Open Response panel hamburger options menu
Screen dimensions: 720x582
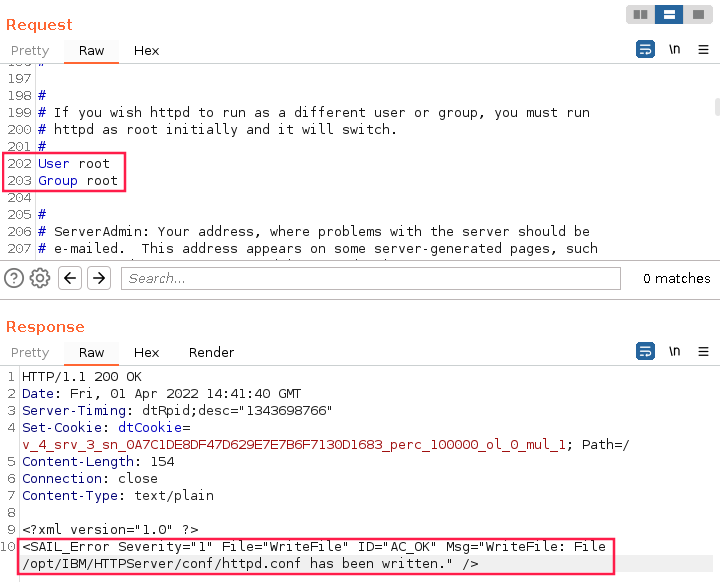pyautogui.click(x=704, y=351)
